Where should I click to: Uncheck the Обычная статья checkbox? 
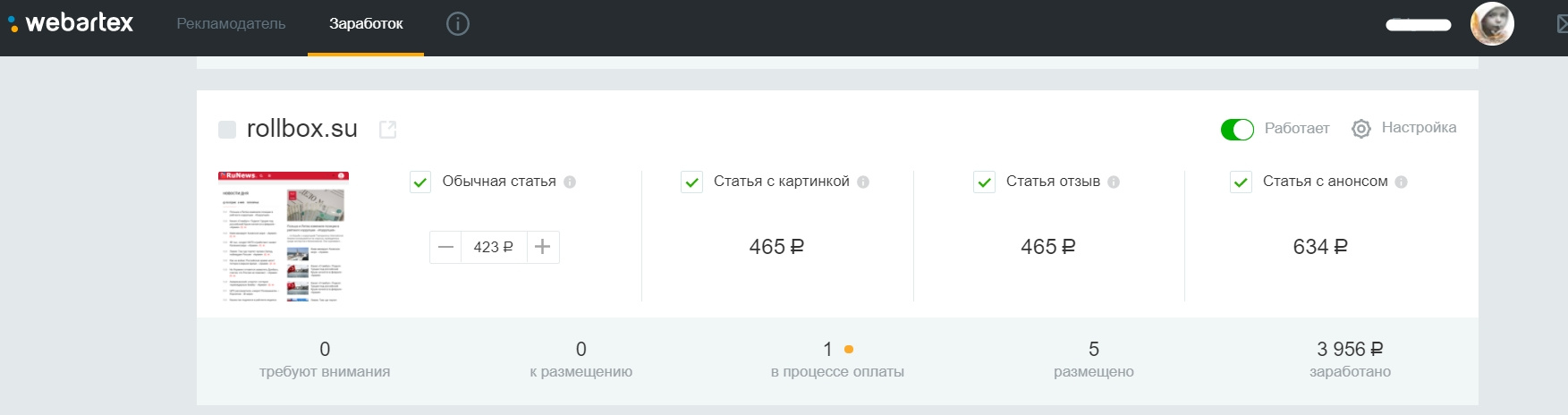(x=420, y=182)
